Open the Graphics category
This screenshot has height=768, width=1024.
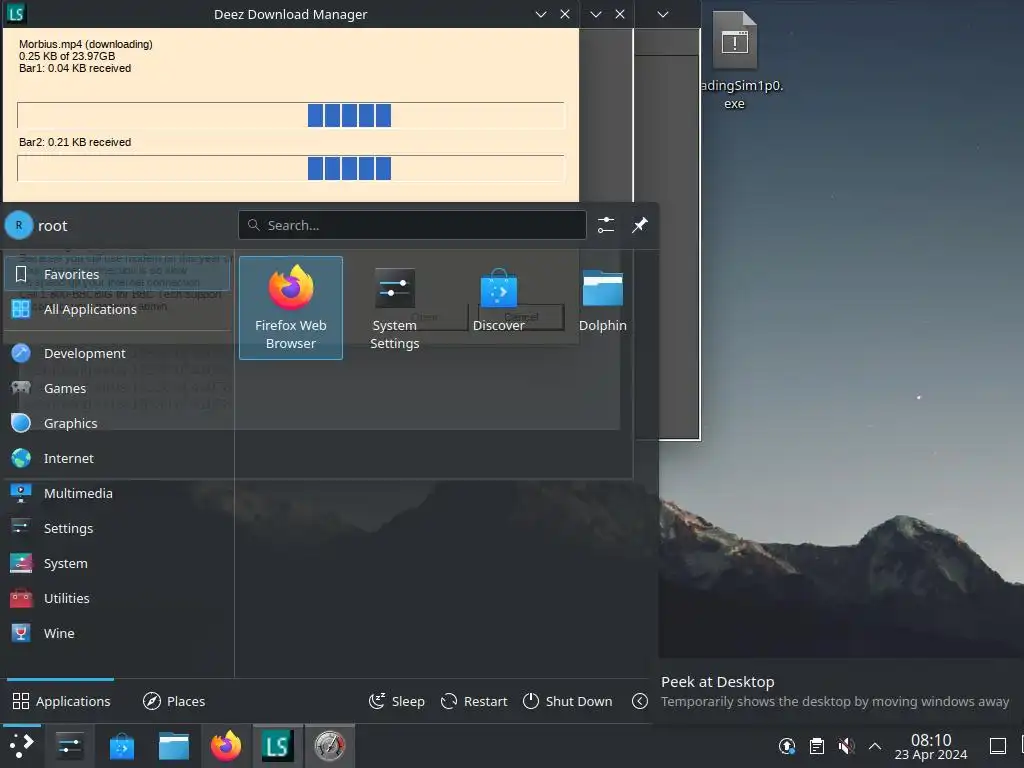(x=117, y=423)
